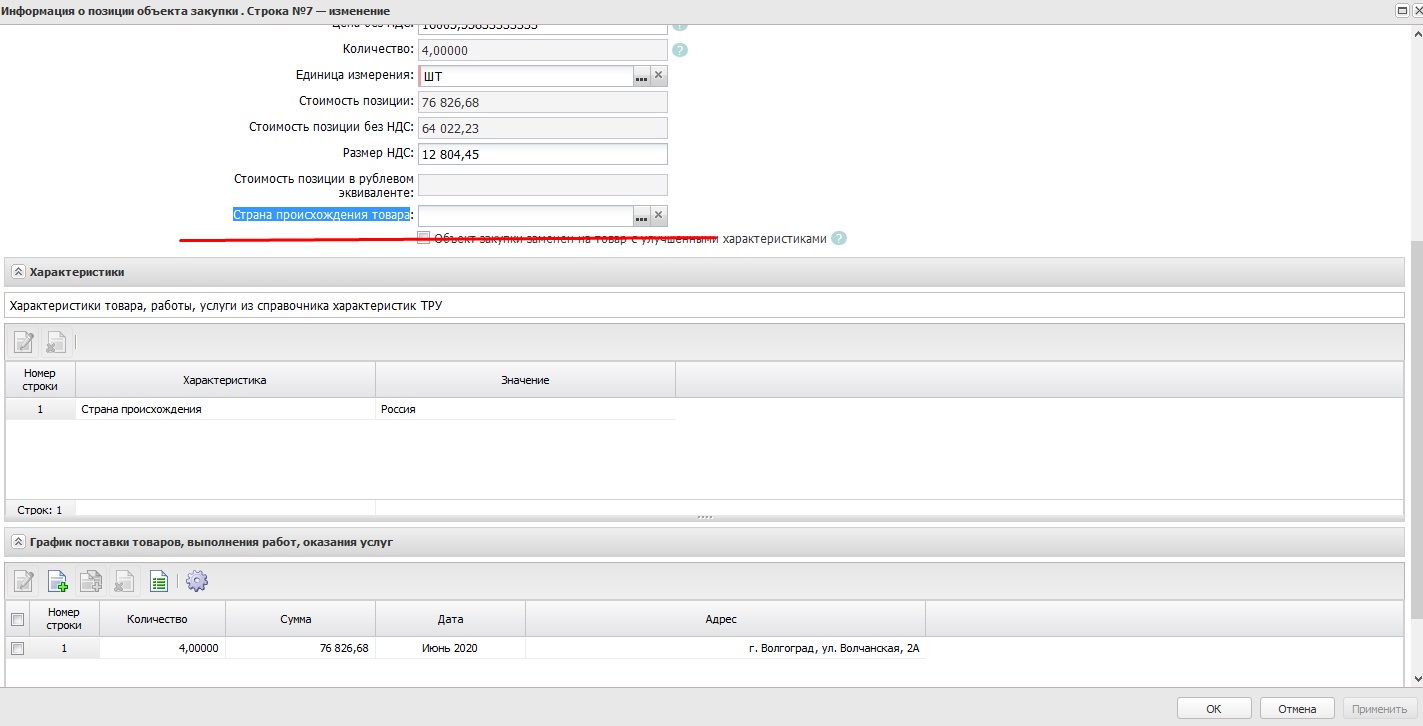Select all rows checkbox in delivery schedule header

[x=17, y=619]
